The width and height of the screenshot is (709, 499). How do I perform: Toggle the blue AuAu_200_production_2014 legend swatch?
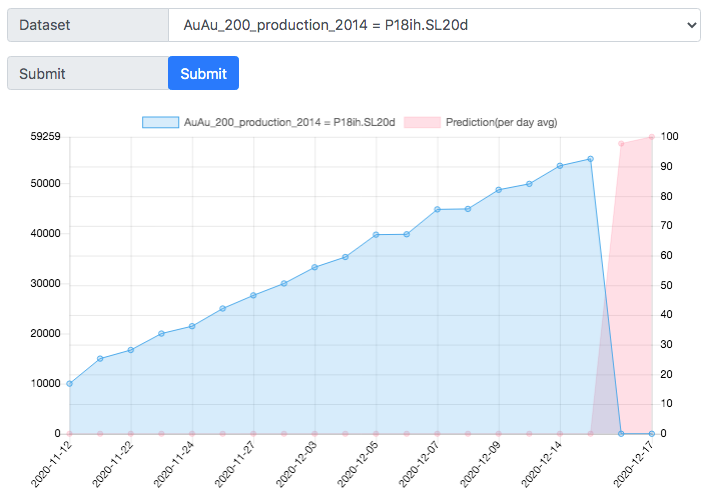tap(161, 122)
